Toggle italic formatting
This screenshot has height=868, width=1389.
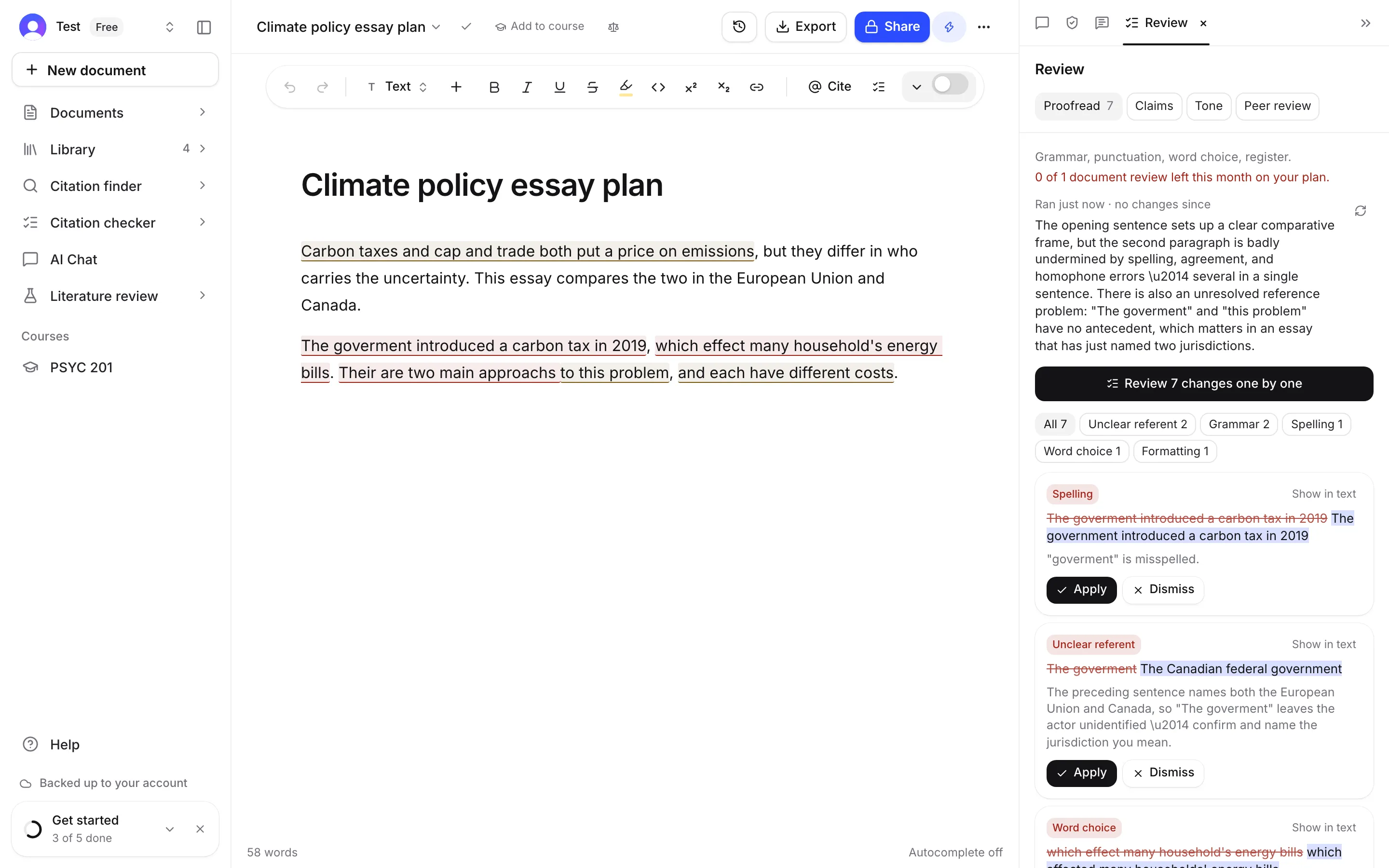pos(526,87)
